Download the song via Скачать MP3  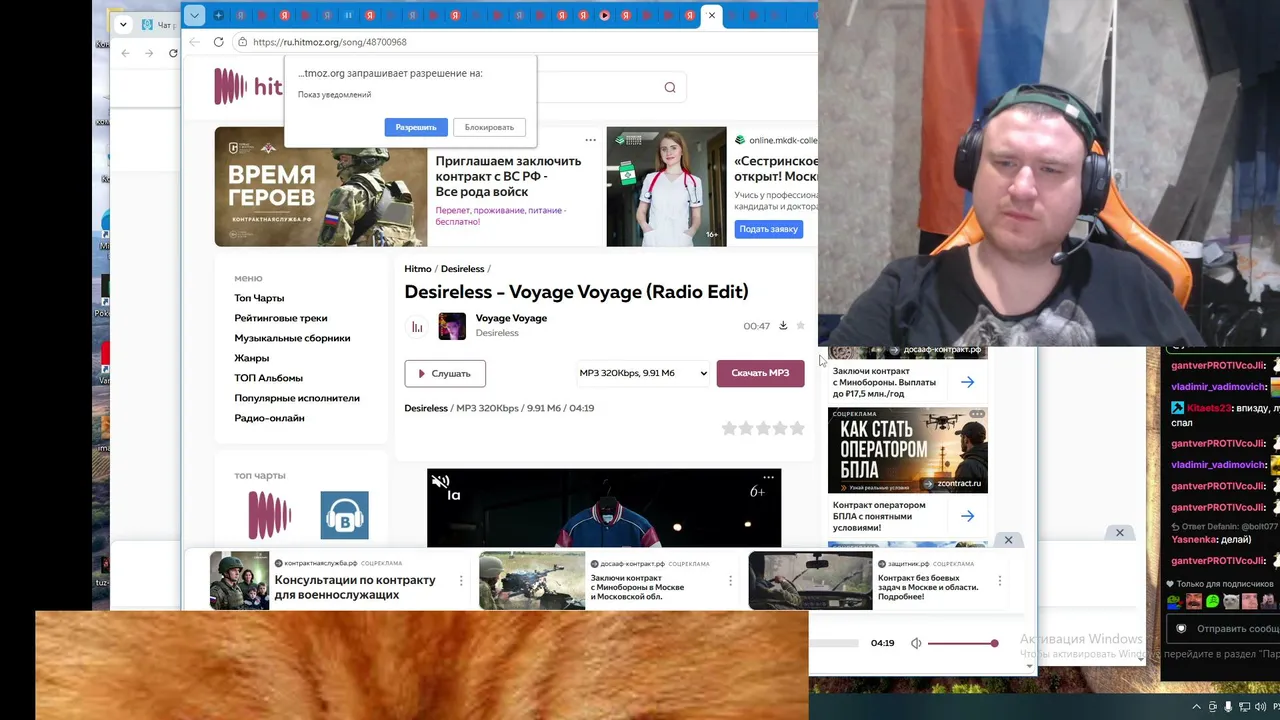760,373
